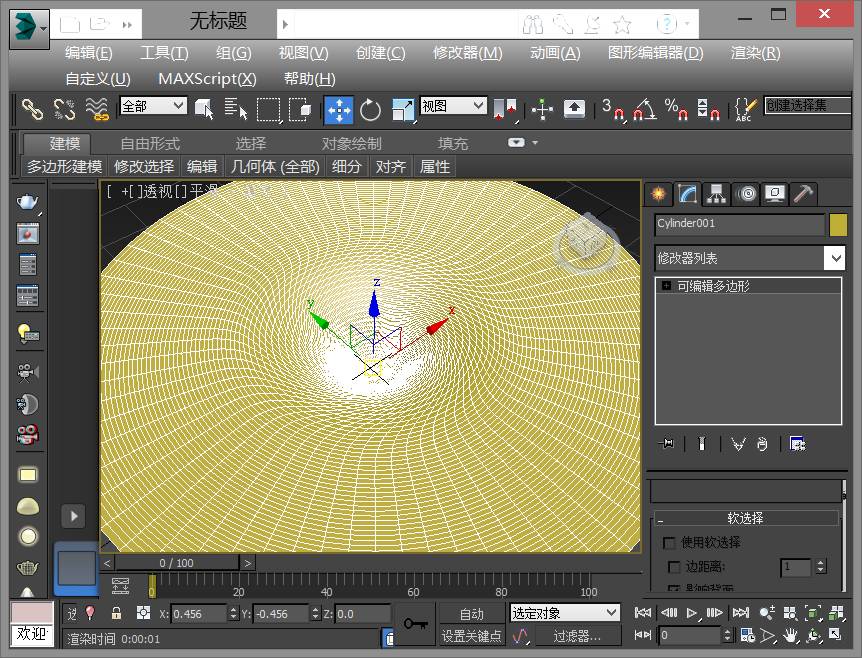Check the 边距离 checkbox
This screenshot has height=658, width=862.
point(674,567)
